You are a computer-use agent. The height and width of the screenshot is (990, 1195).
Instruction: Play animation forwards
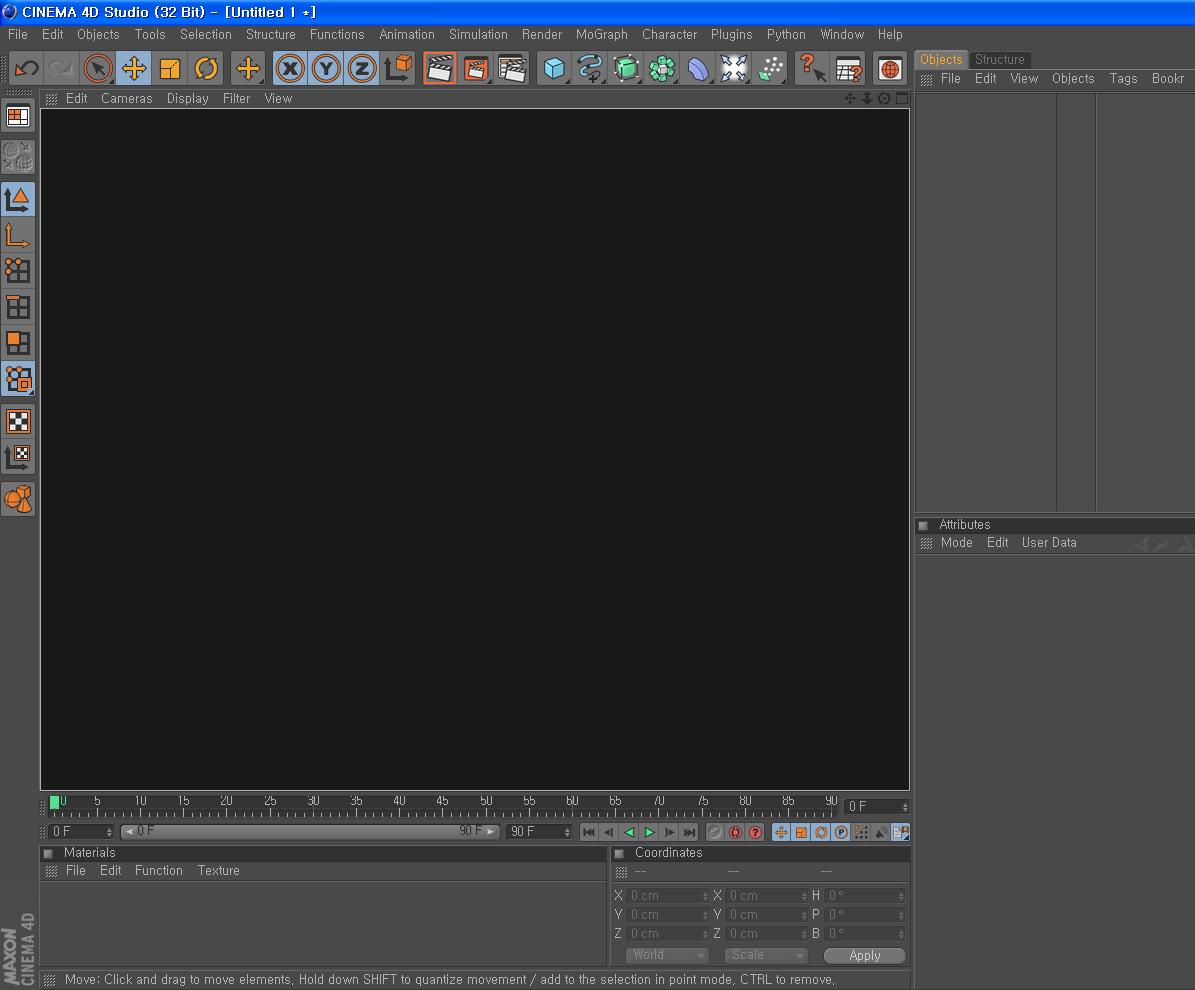(649, 832)
